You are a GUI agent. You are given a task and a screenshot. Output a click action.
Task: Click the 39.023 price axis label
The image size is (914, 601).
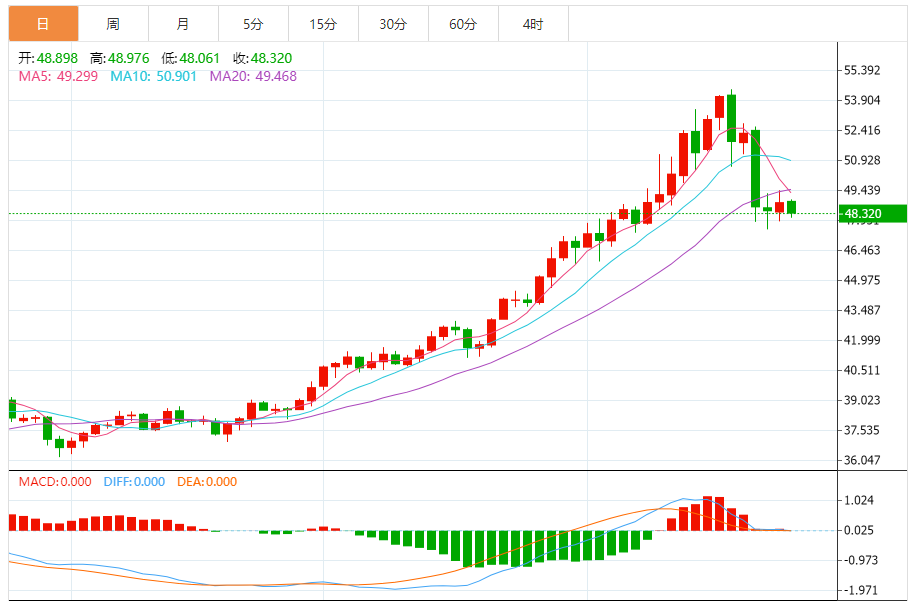click(x=862, y=400)
